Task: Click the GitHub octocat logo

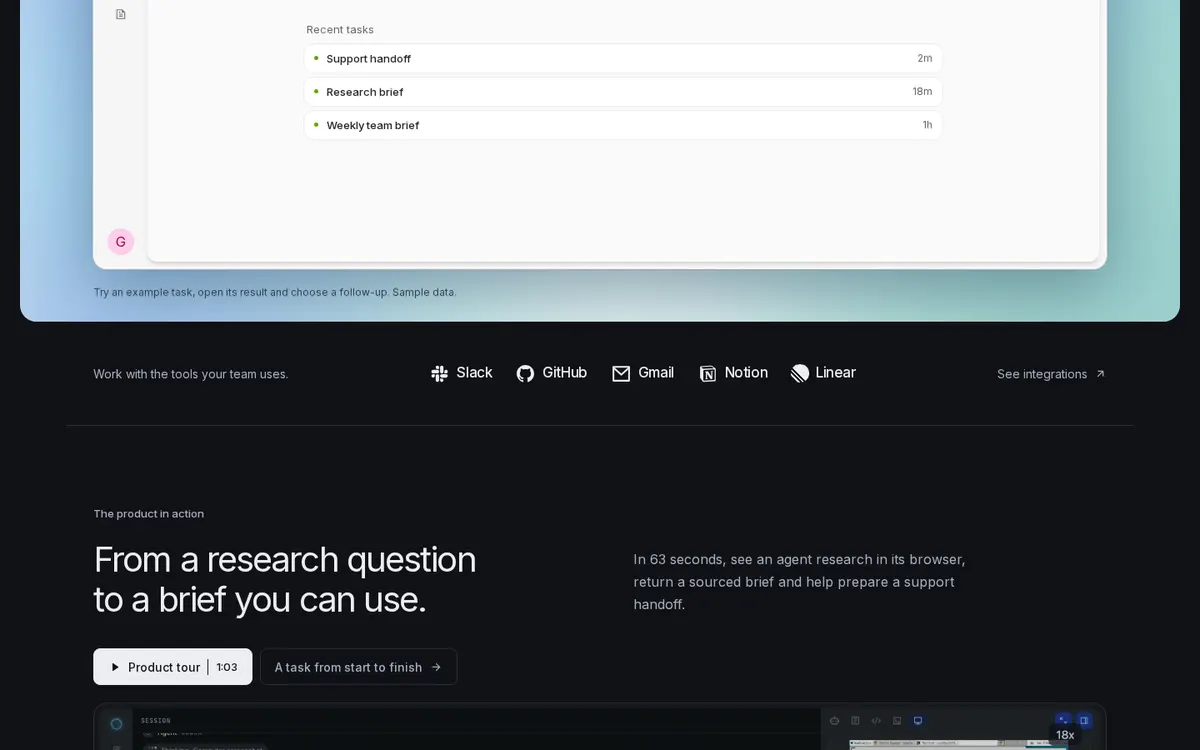Action: [525, 373]
